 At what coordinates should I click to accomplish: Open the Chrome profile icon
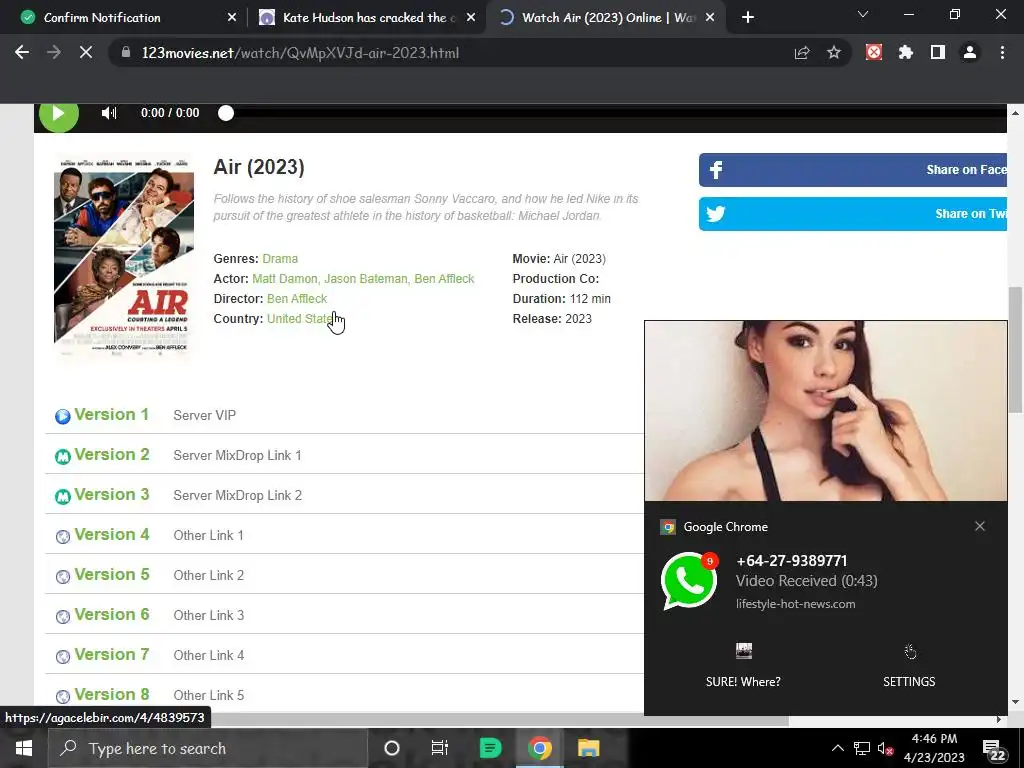pyautogui.click(x=970, y=52)
